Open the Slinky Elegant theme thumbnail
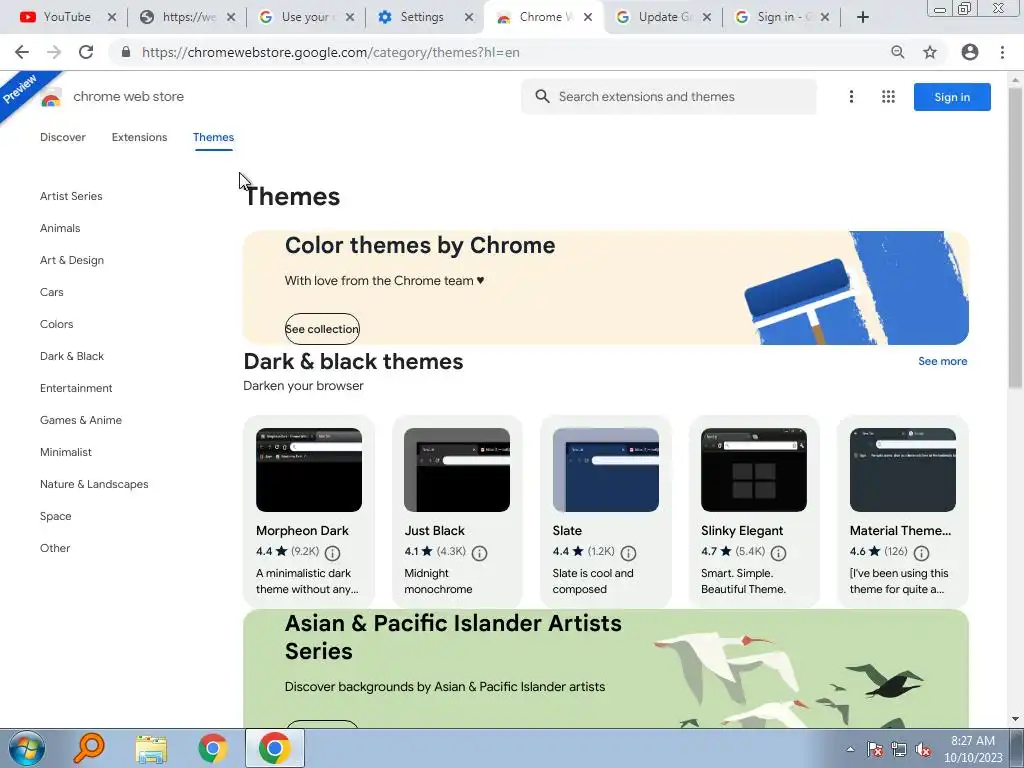1024x768 pixels. [x=754, y=470]
